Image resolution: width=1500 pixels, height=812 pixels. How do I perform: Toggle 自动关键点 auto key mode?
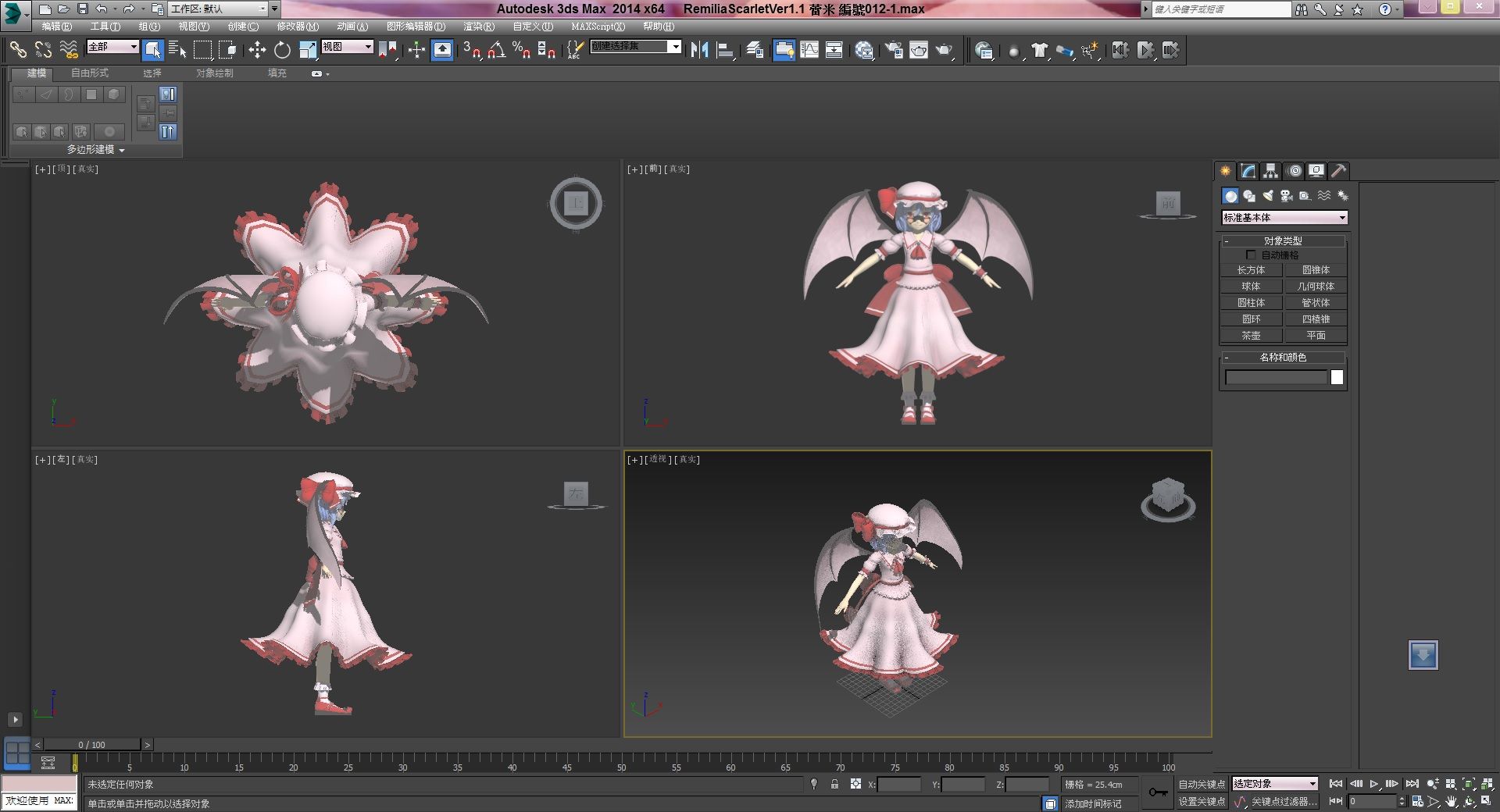1202,784
